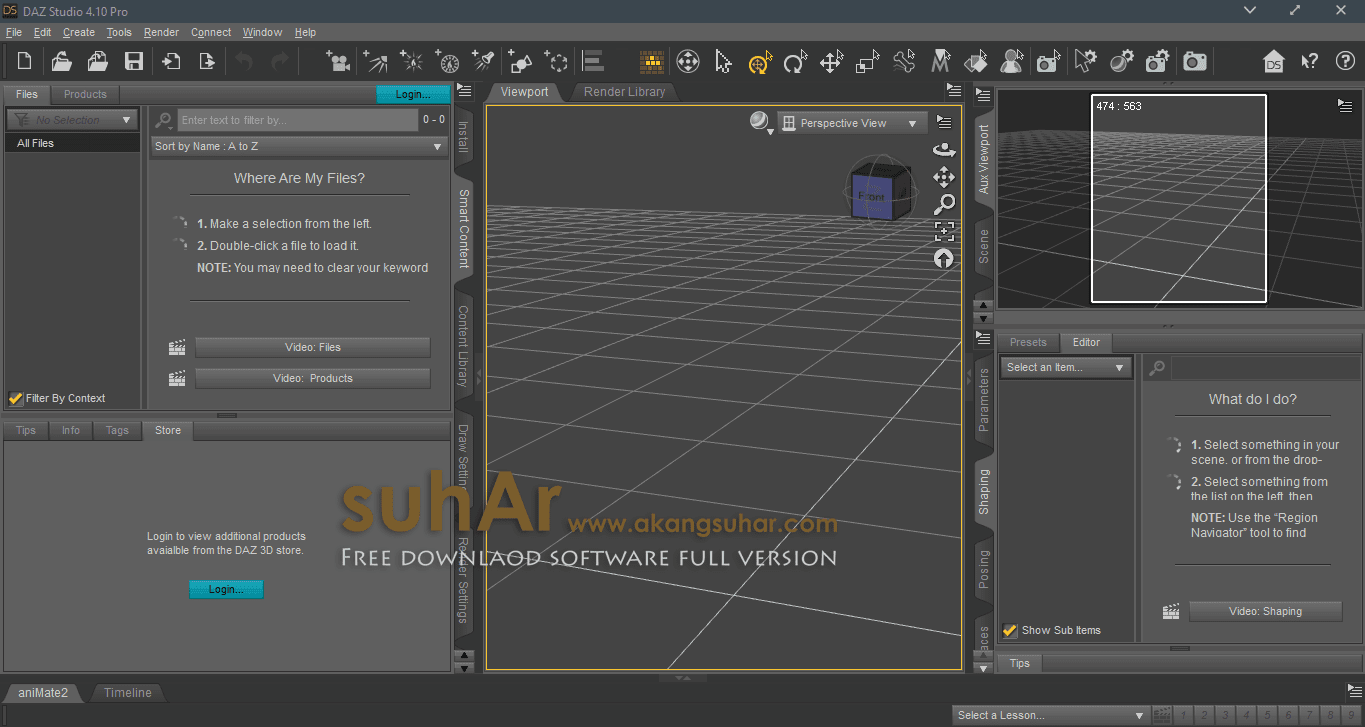Open the Smart Content pane options menu
The width and height of the screenshot is (1365, 727).
pyautogui.click(x=464, y=91)
